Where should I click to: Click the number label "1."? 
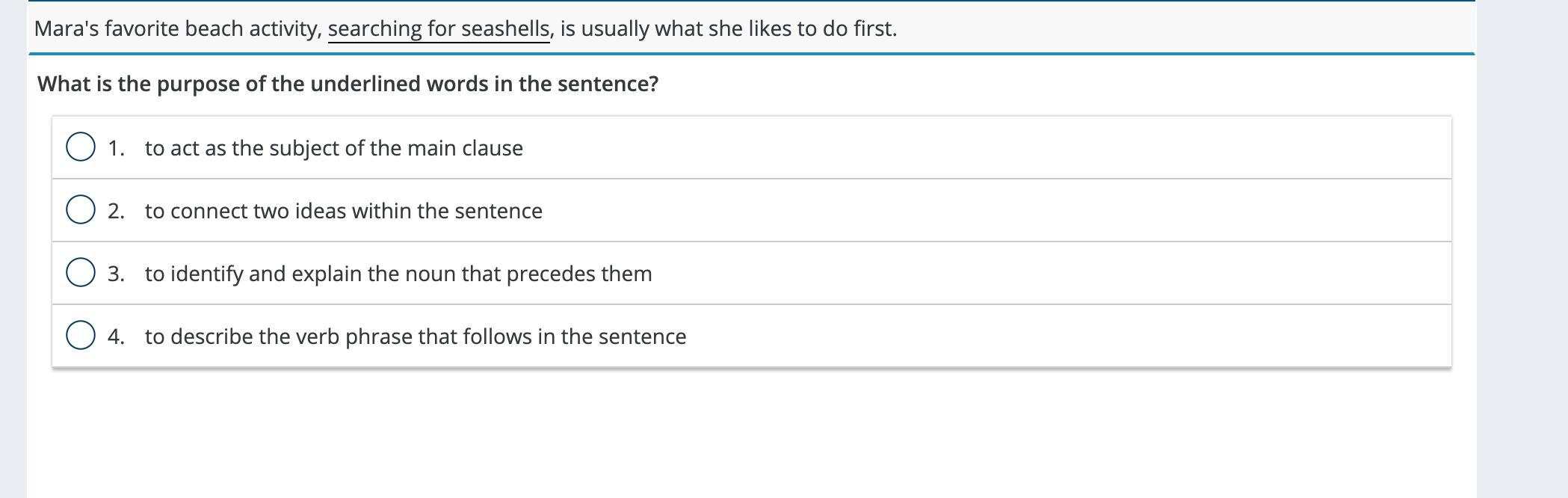pyautogui.click(x=116, y=148)
